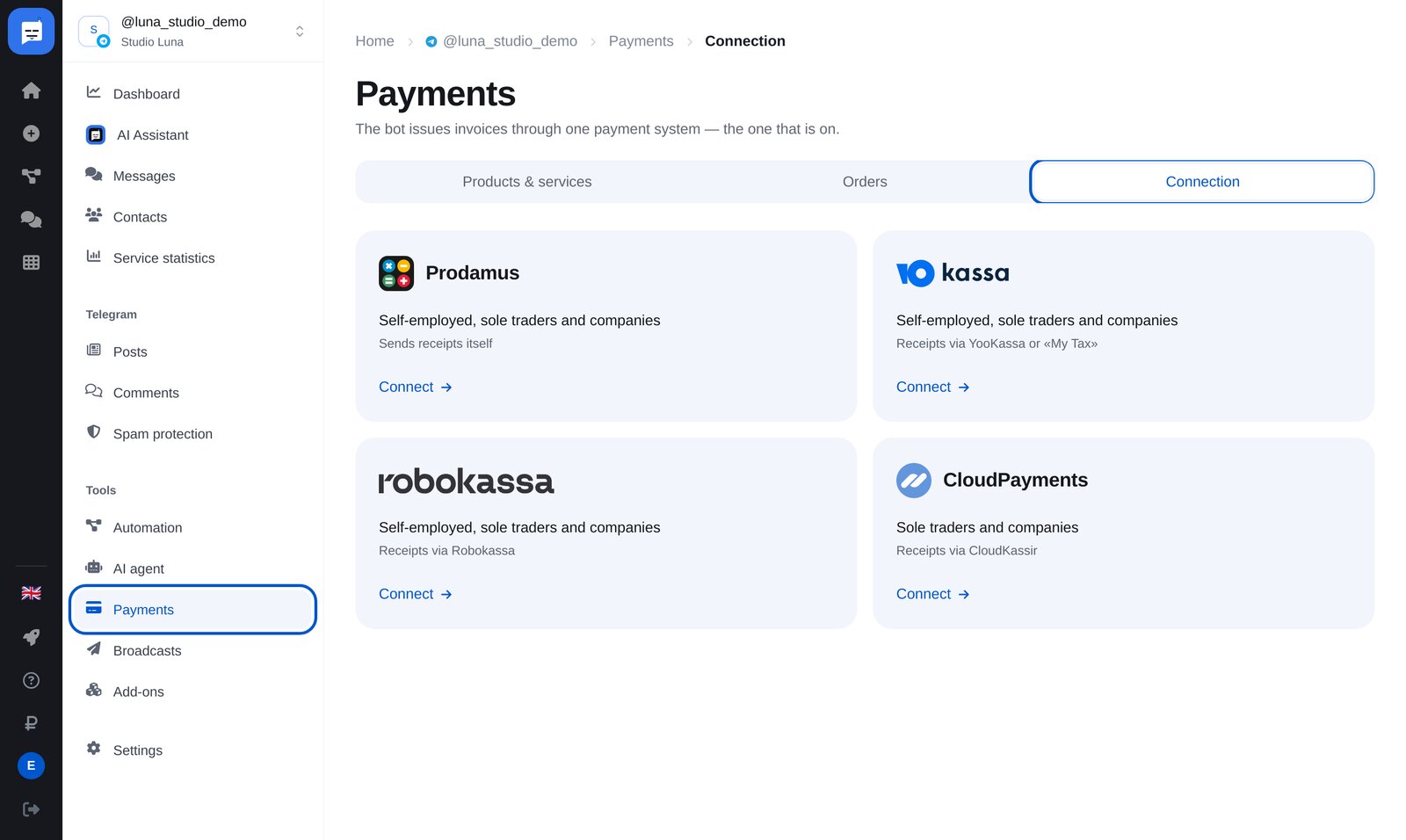Click Connect on the Prodamus card
Viewport: 1406px width, 840px height.
click(x=416, y=387)
